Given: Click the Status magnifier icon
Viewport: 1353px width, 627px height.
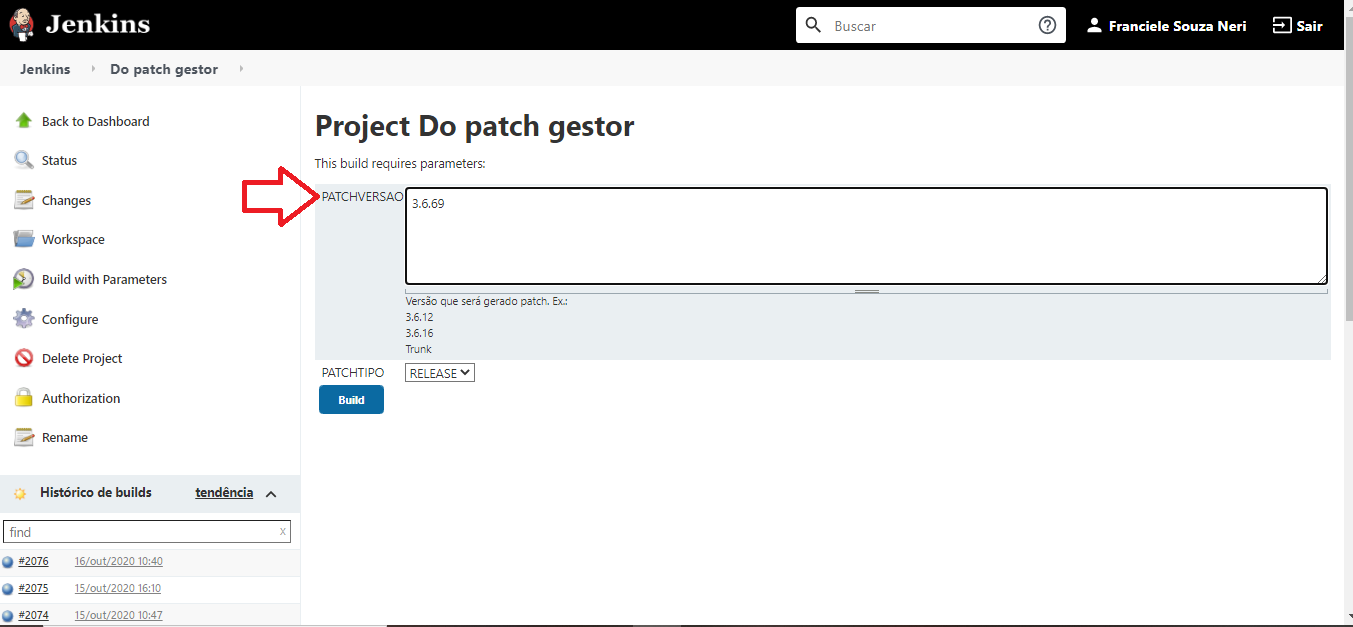Looking at the screenshot, I should tap(24, 160).
